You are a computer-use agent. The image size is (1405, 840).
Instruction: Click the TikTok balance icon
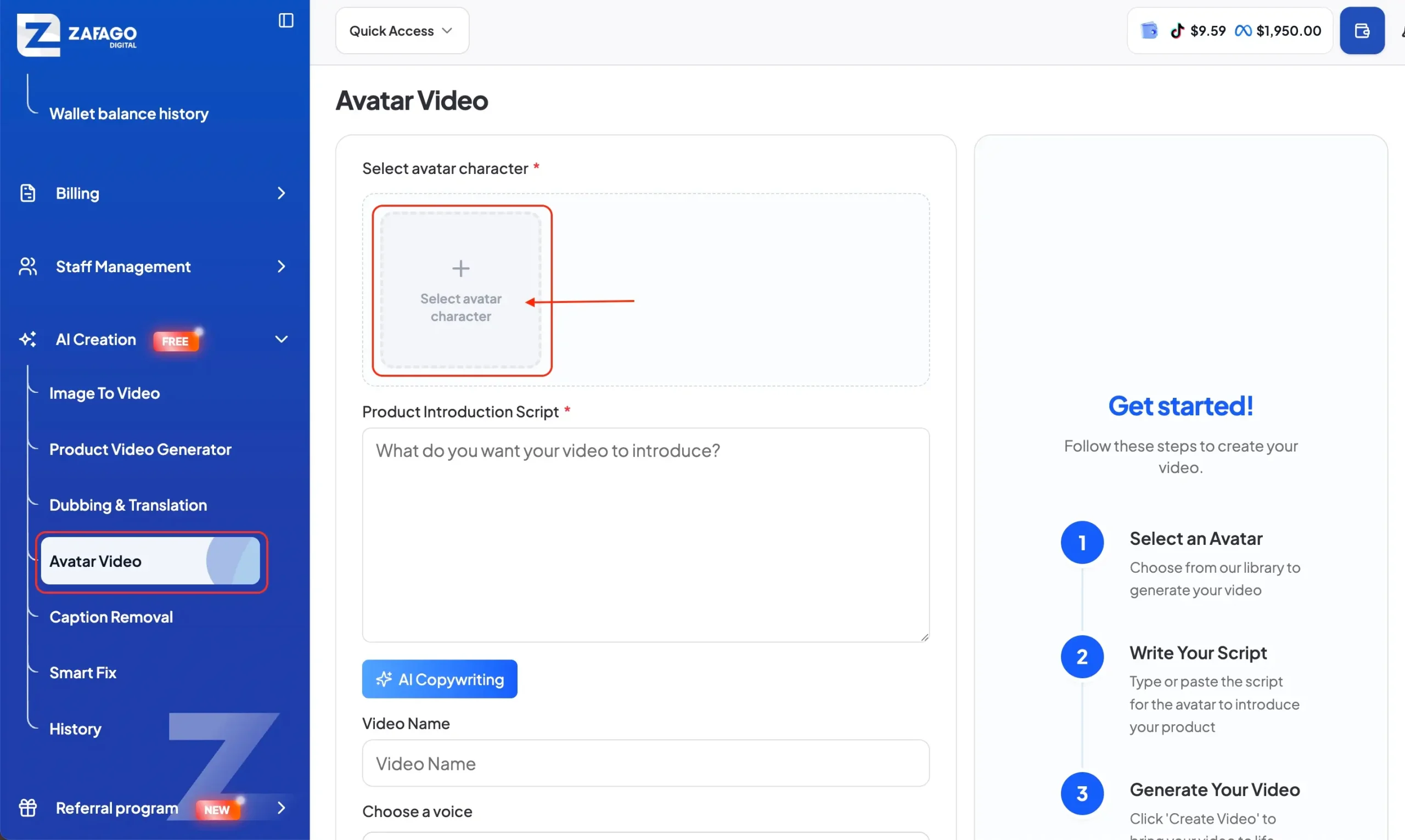tap(1177, 31)
